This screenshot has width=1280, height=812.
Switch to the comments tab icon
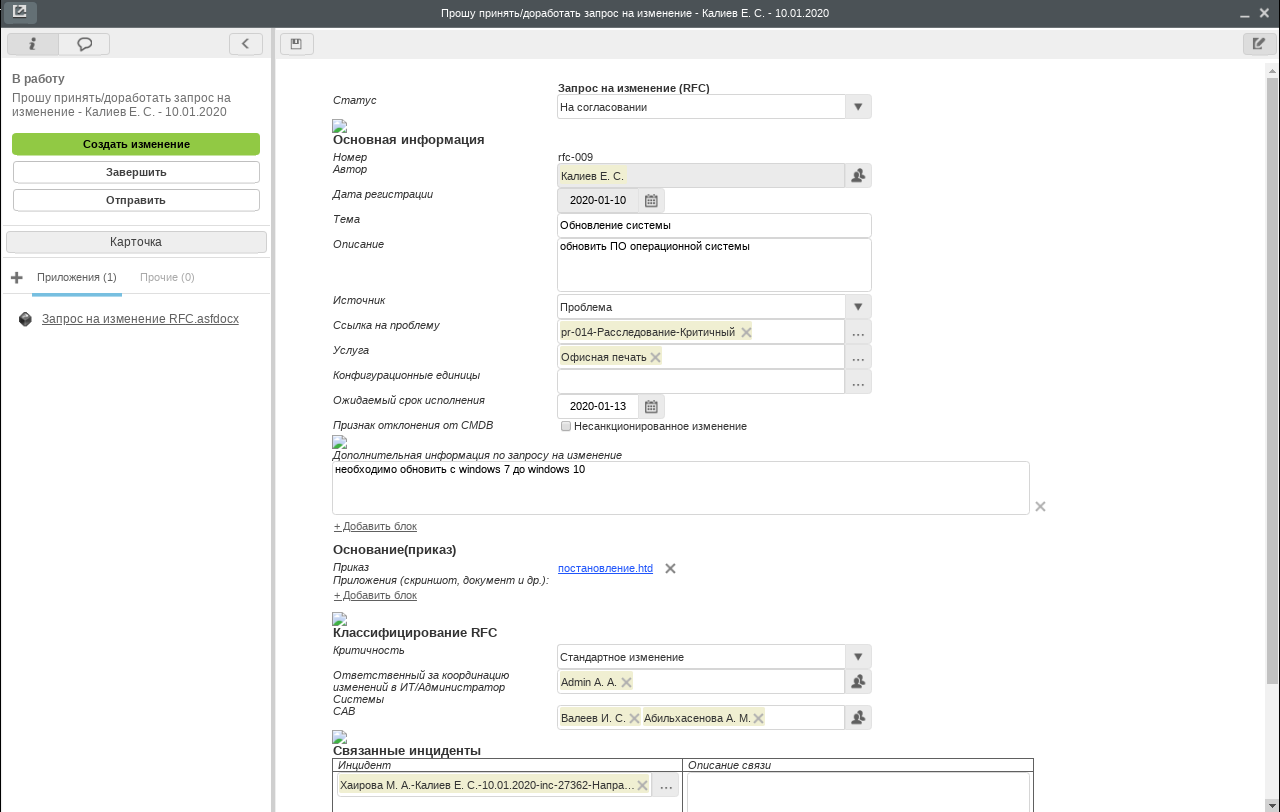click(x=85, y=44)
